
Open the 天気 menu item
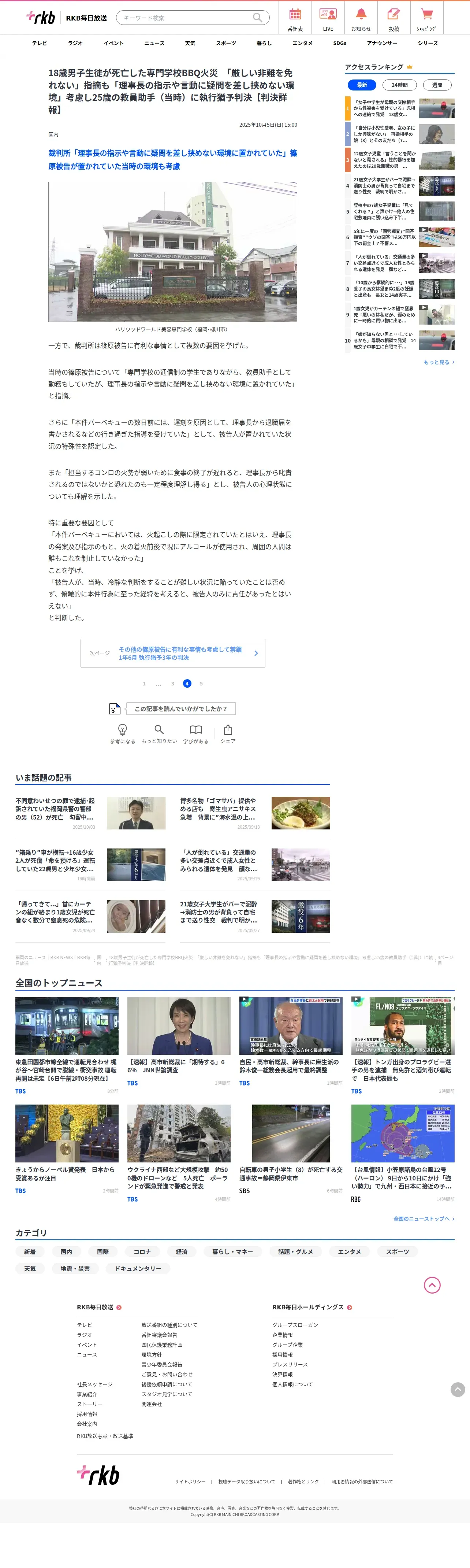190,43
